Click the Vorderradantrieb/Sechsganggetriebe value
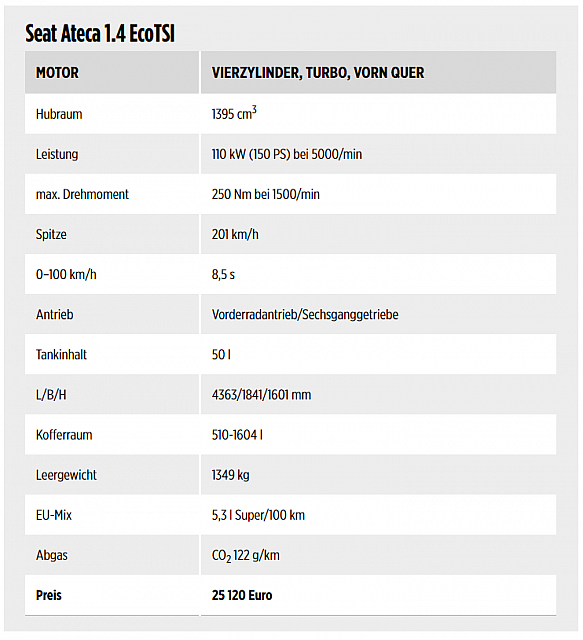The width and height of the screenshot is (583, 640). (x=305, y=315)
